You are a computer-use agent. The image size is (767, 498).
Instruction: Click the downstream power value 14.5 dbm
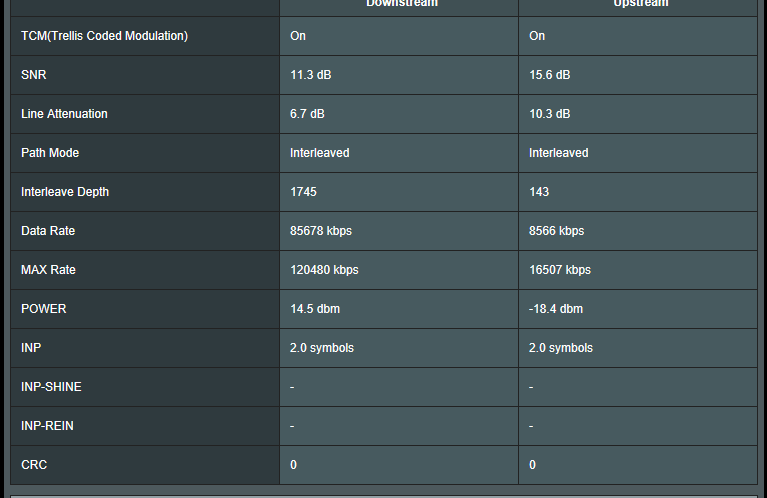[314, 309]
